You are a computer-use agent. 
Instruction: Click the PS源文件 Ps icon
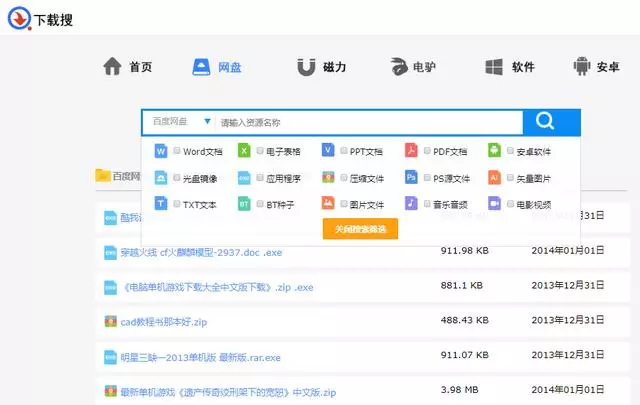pos(411,177)
